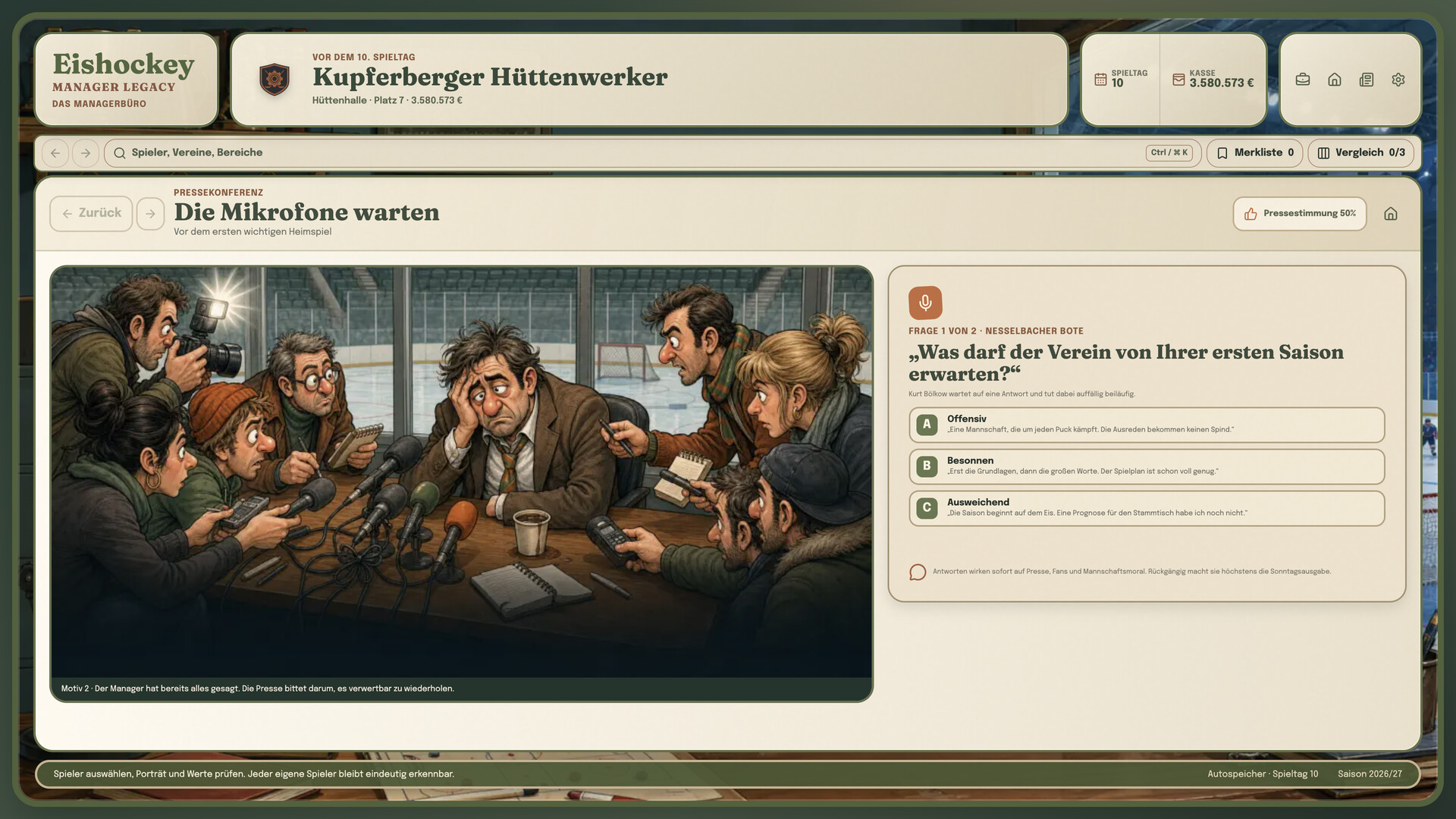This screenshot has height=819, width=1456.
Task: Click 'Vor dem 10. Spieltag' label
Action: coord(363,58)
